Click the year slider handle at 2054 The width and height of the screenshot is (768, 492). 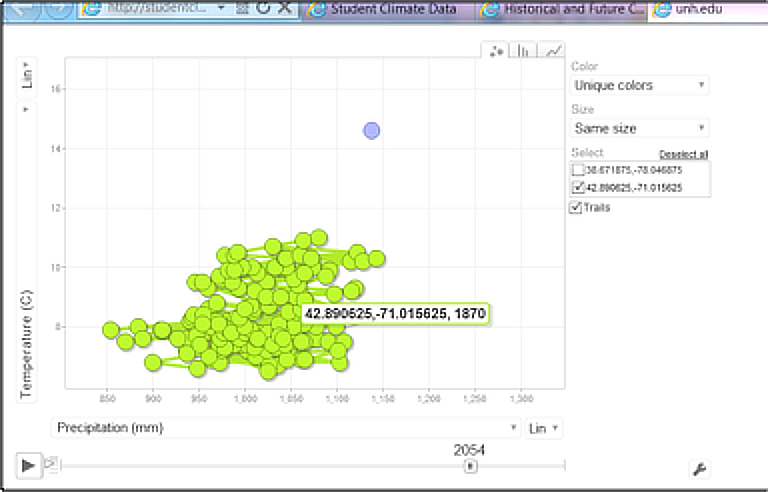(x=470, y=465)
